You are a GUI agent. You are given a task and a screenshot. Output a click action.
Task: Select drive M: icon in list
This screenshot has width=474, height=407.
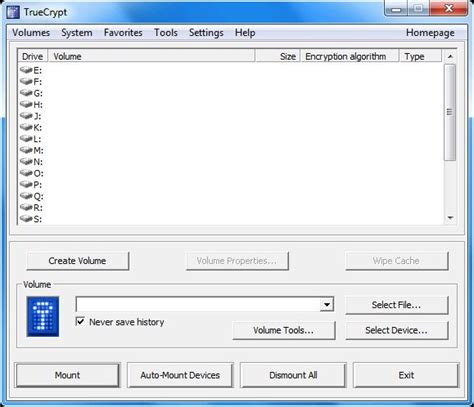coord(26,150)
